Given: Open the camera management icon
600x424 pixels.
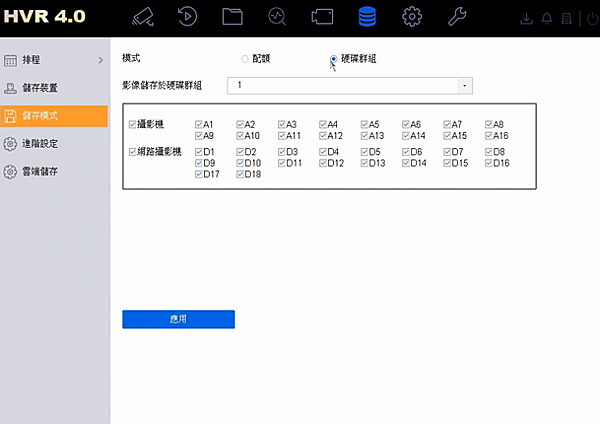Looking at the screenshot, I should point(322,17).
